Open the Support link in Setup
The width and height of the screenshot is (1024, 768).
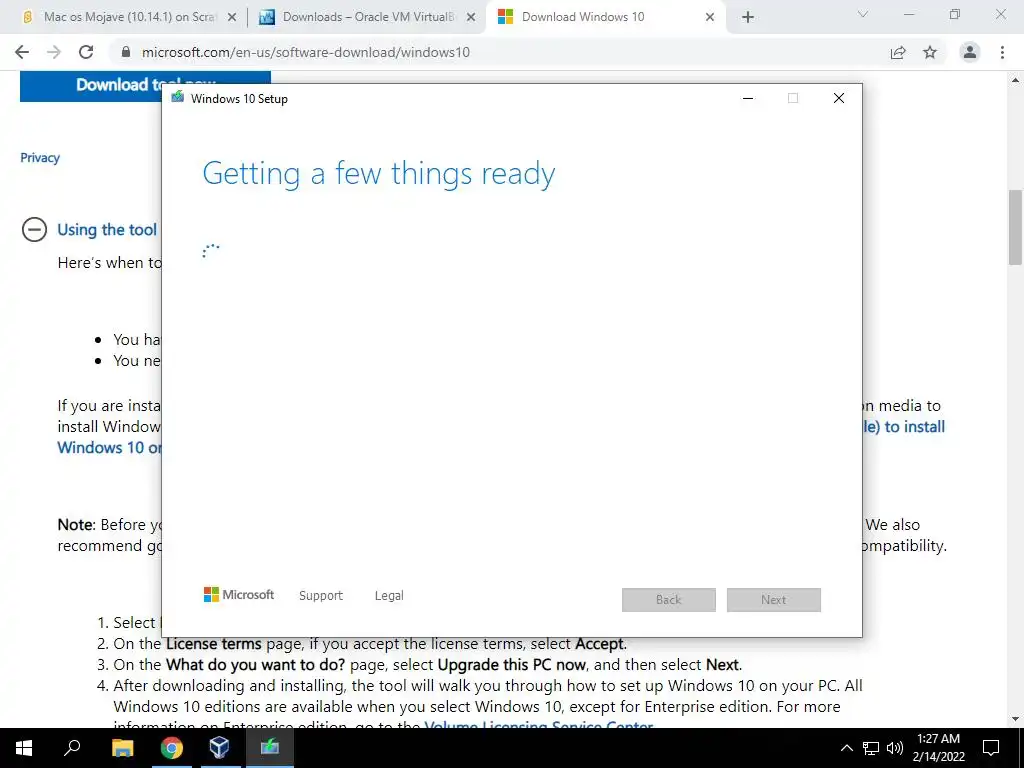(321, 596)
